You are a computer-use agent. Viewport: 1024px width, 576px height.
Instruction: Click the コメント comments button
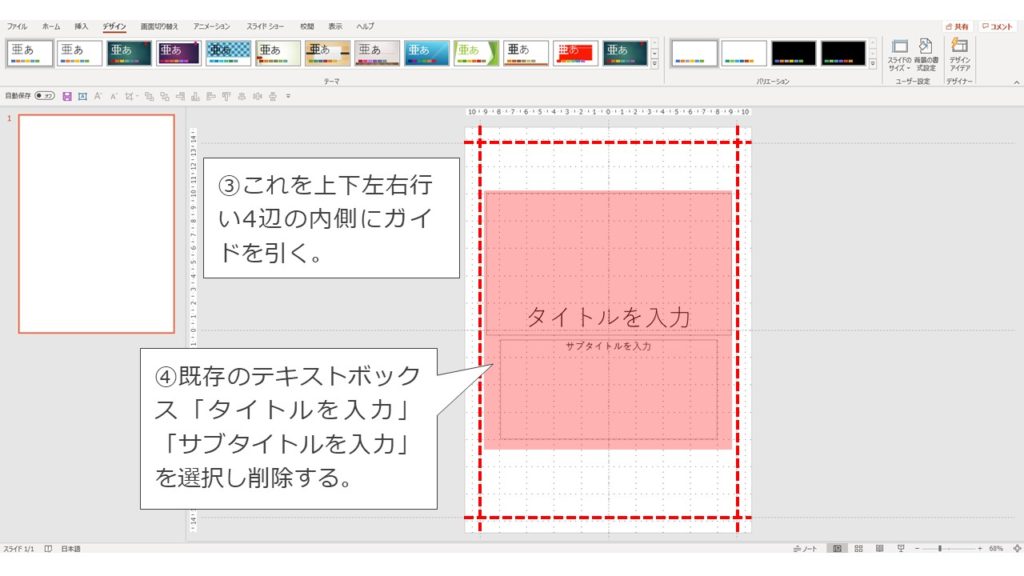point(997,27)
